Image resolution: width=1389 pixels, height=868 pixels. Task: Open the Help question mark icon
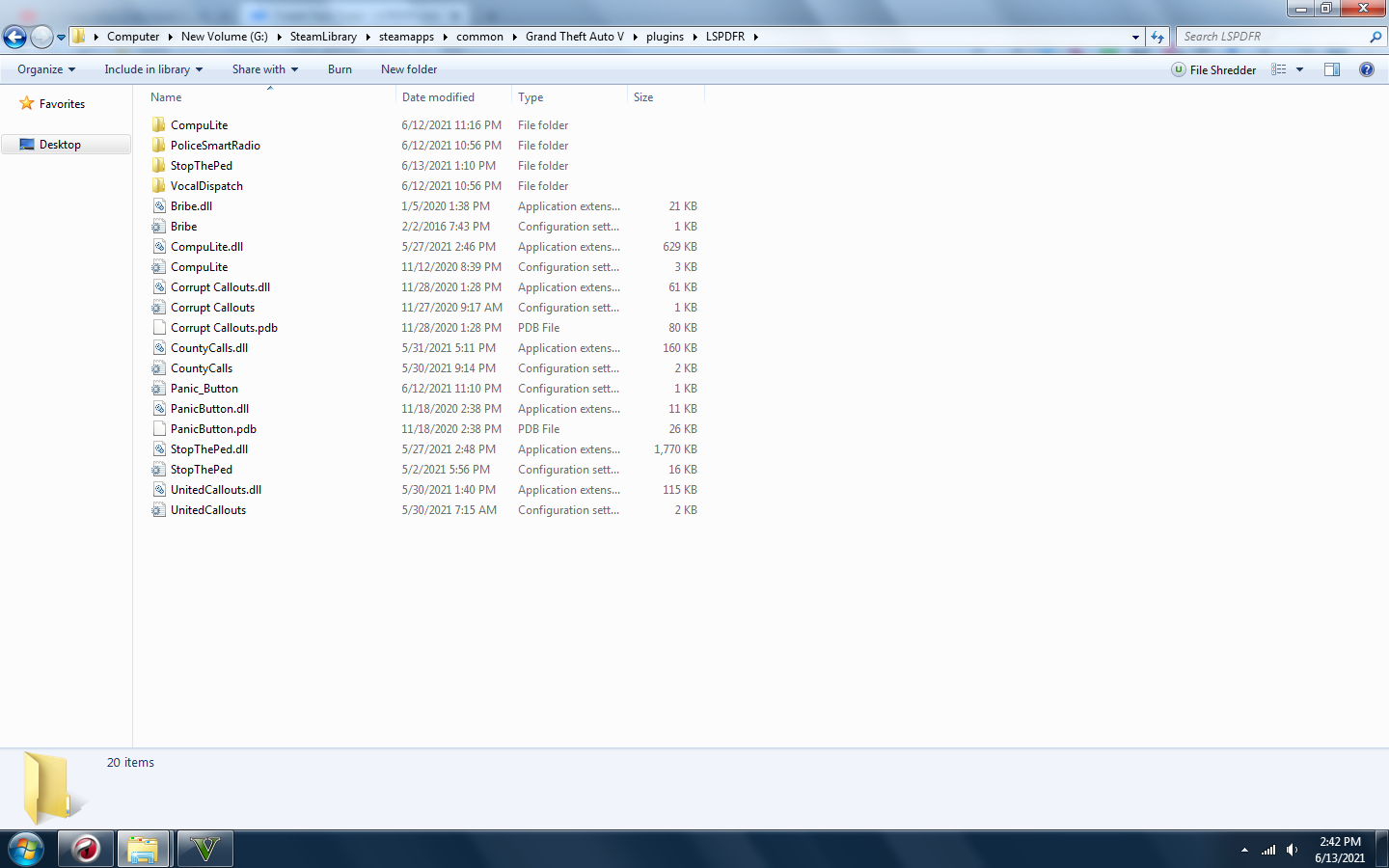click(x=1367, y=69)
